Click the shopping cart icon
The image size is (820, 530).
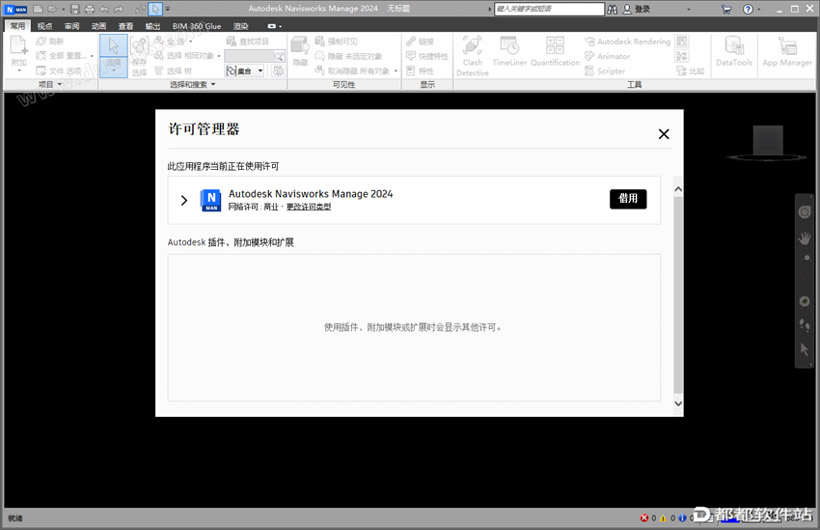tap(726, 9)
